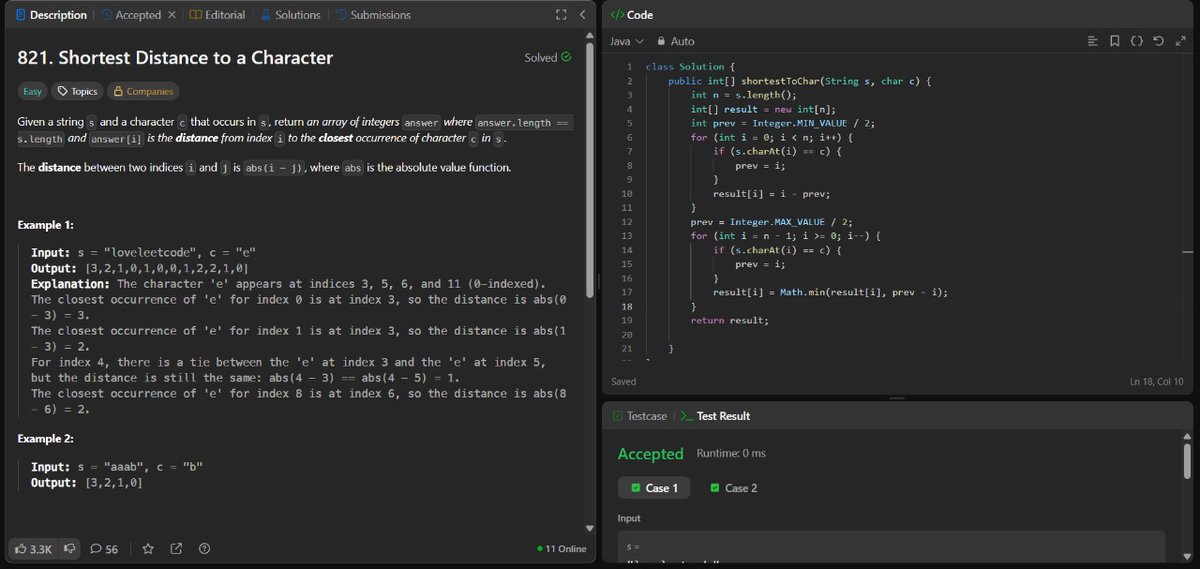Click the bookmark icon in editor toolbar
Image resolution: width=1200 pixels, height=569 pixels.
click(1114, 41)
